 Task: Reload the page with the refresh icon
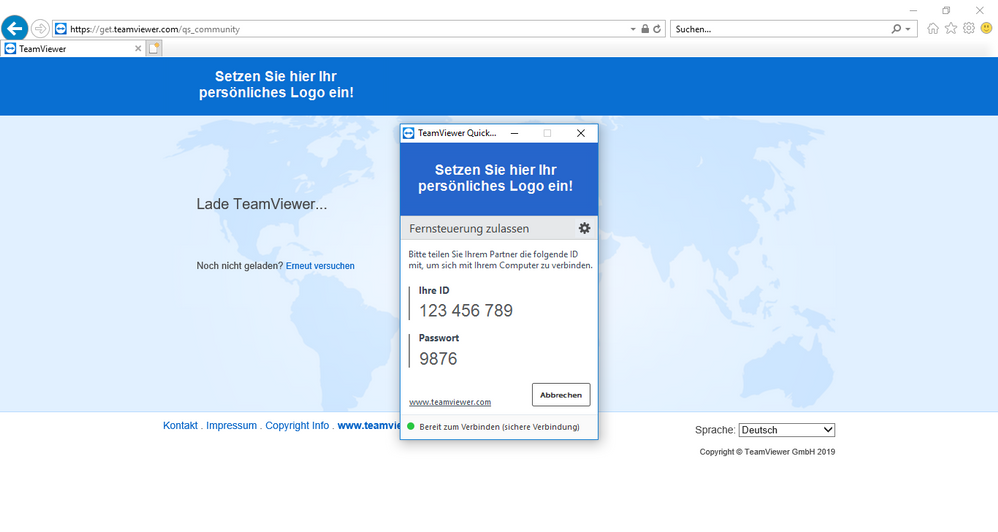(657, 29)
